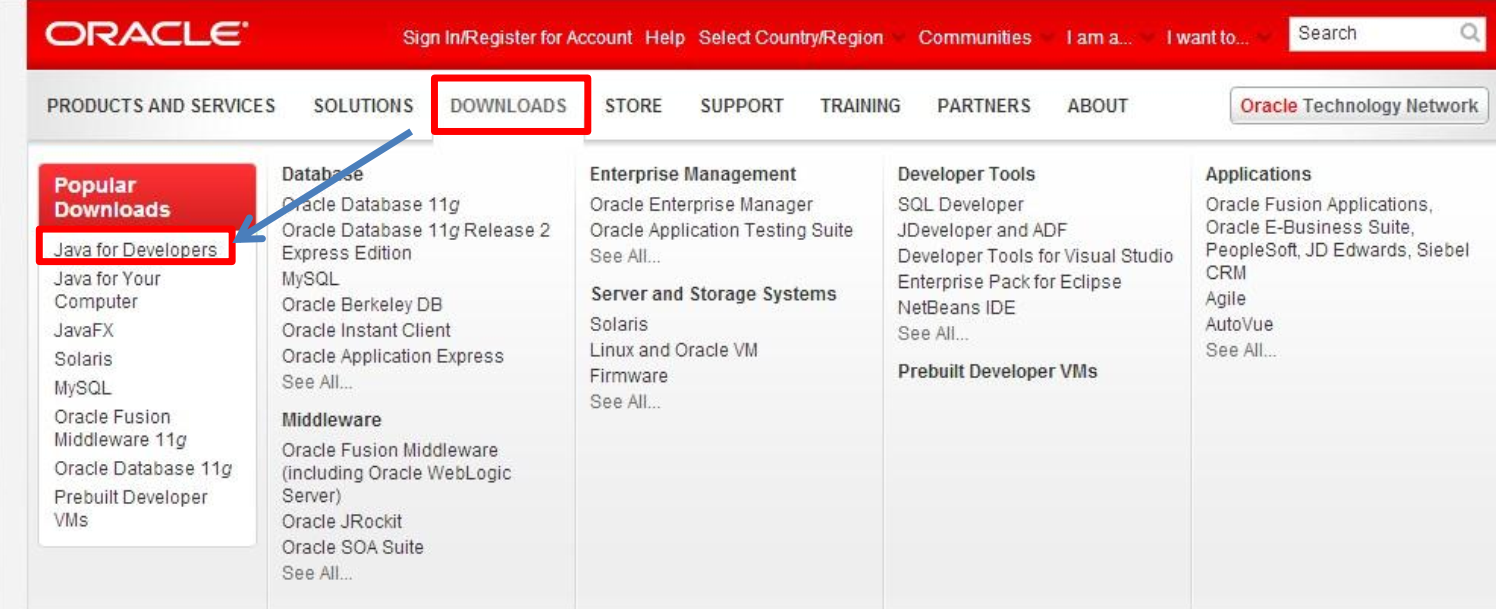Click the Applications section heading
This screenshot has height=609, width=1496.
coord(1258,174)
